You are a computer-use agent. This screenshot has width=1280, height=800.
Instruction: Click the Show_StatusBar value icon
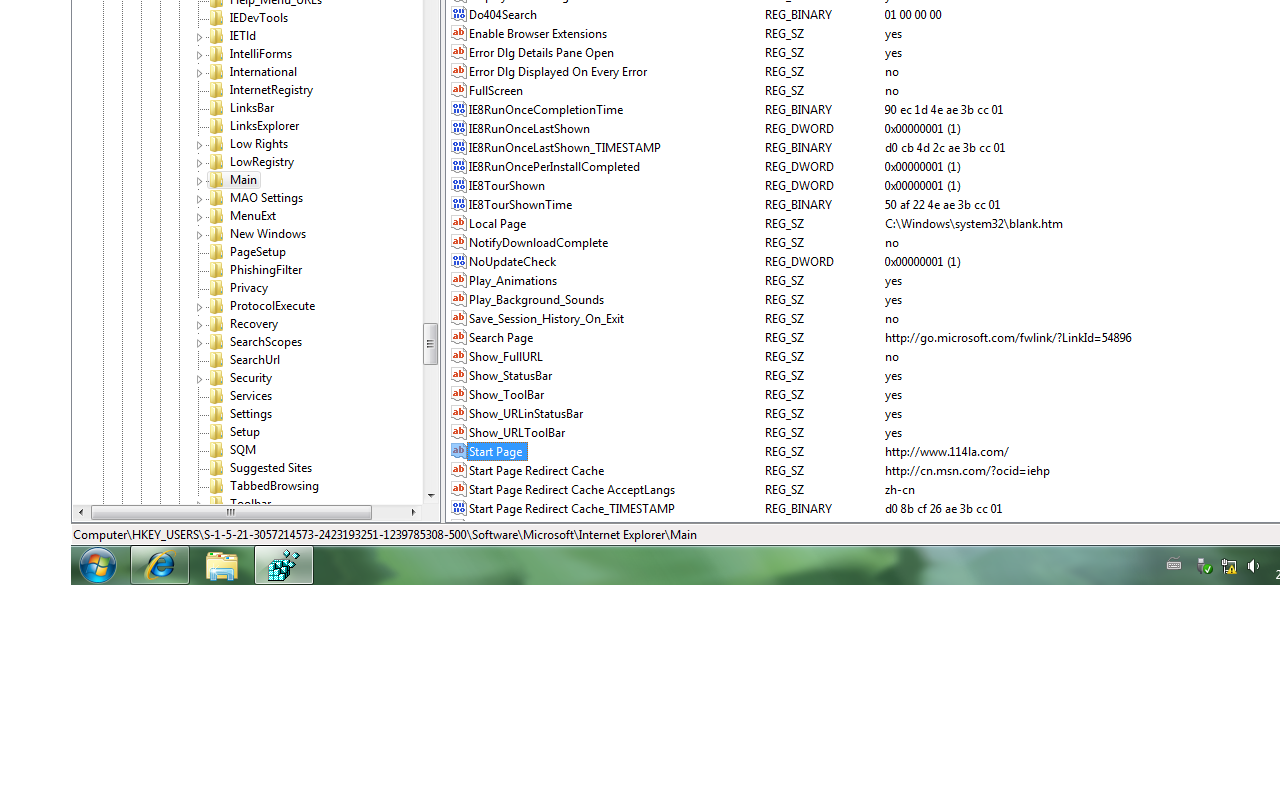point(459,375)
